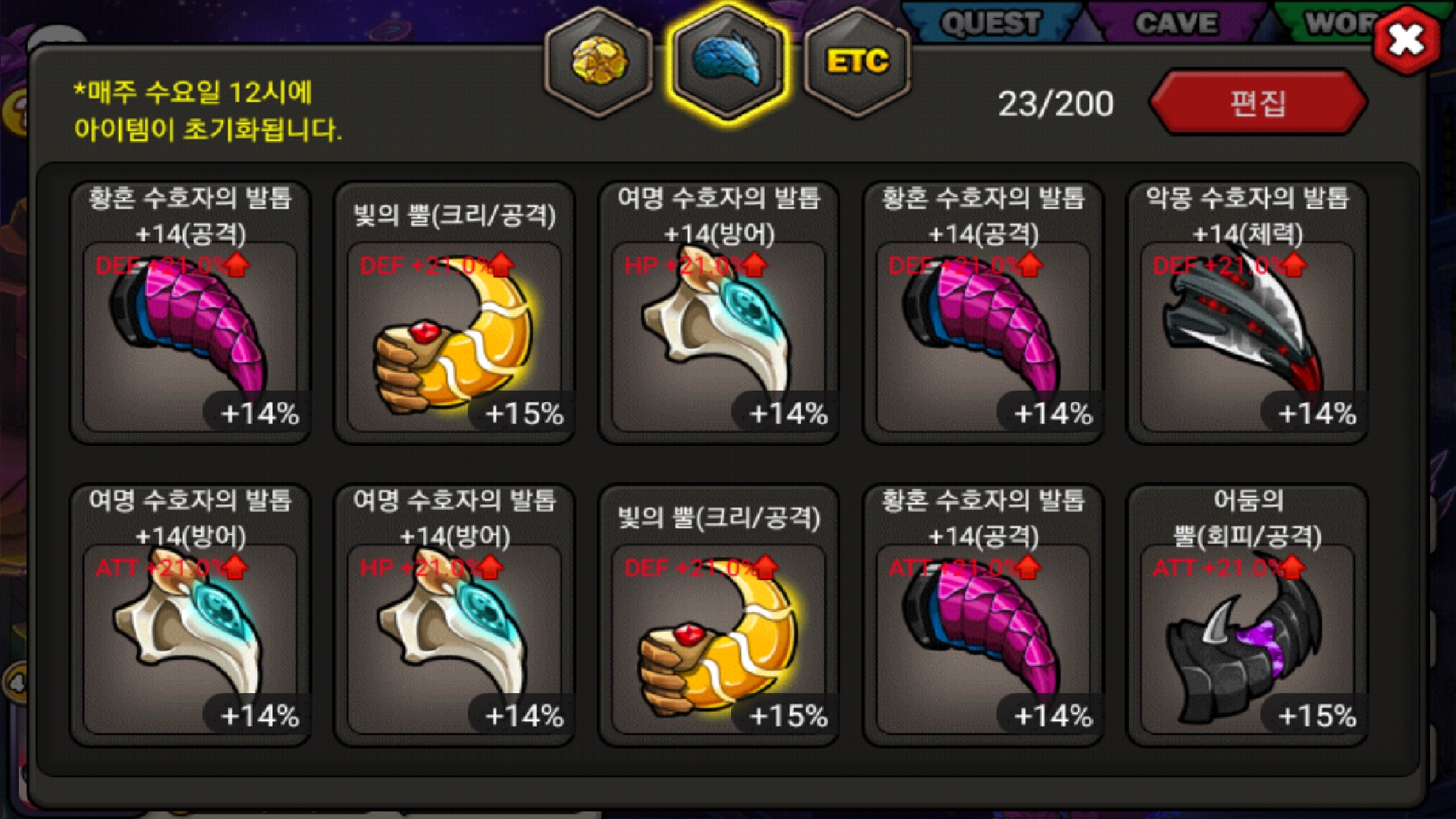This screenshot has height=819, width=1456.
Task: Select first-row magenta claw with DEF bonus, leftmost
Action: click(x=190, y=312)
